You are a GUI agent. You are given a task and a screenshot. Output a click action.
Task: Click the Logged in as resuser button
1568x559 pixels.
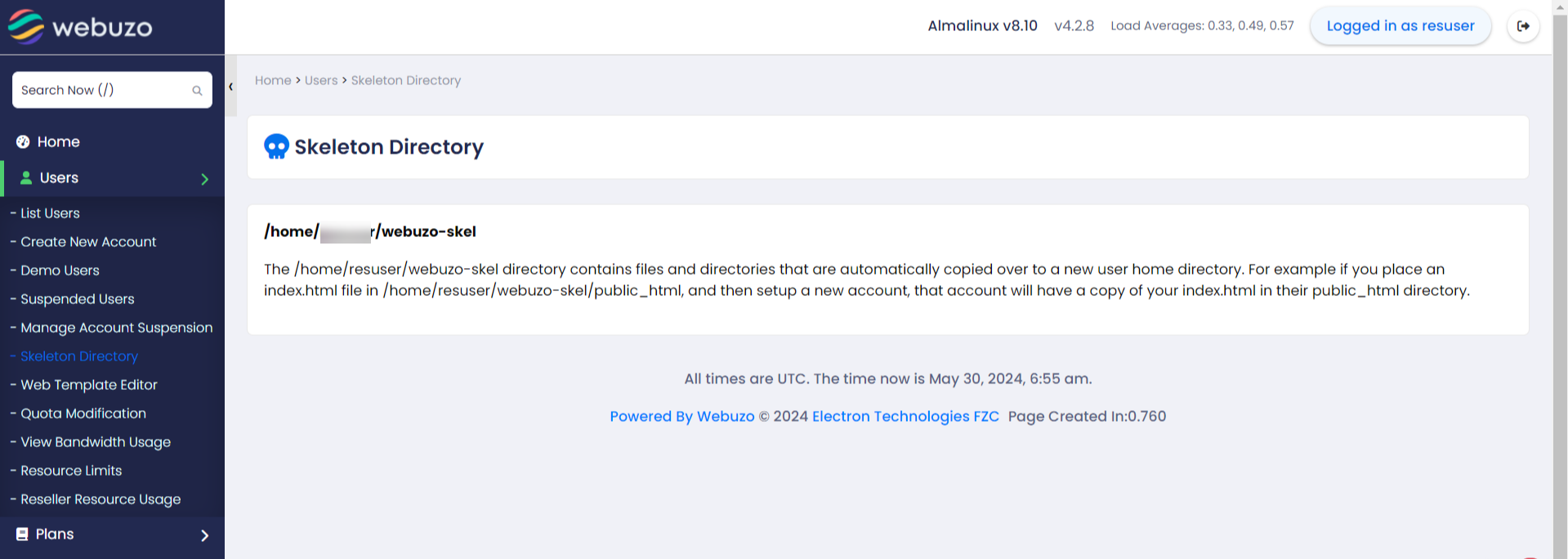tap(1400, 26)
